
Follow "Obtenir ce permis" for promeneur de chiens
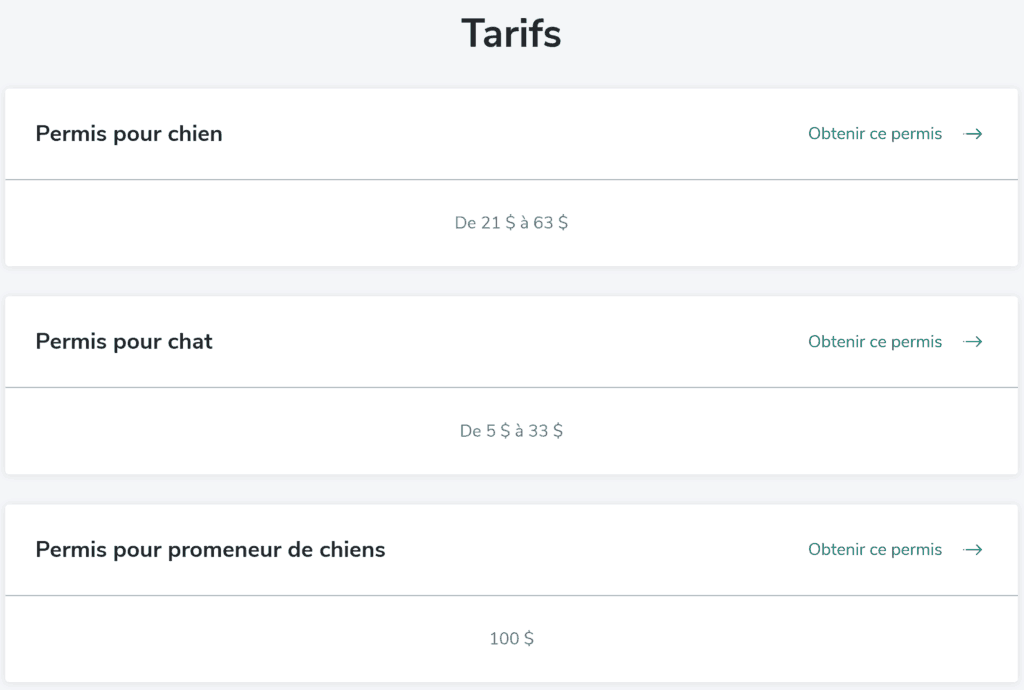(x=875, y=550)
